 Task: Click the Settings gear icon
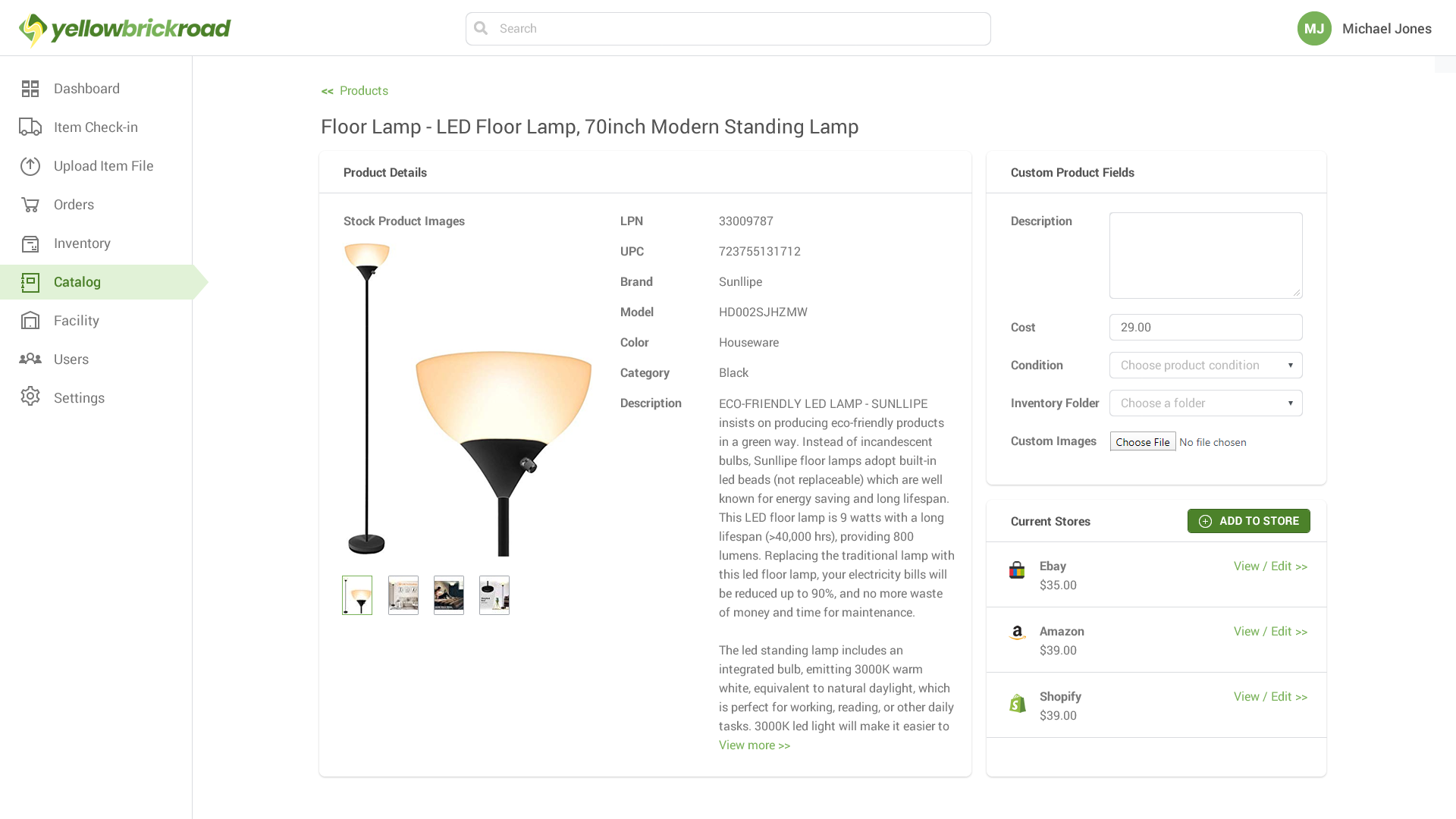tap(30, 397)
